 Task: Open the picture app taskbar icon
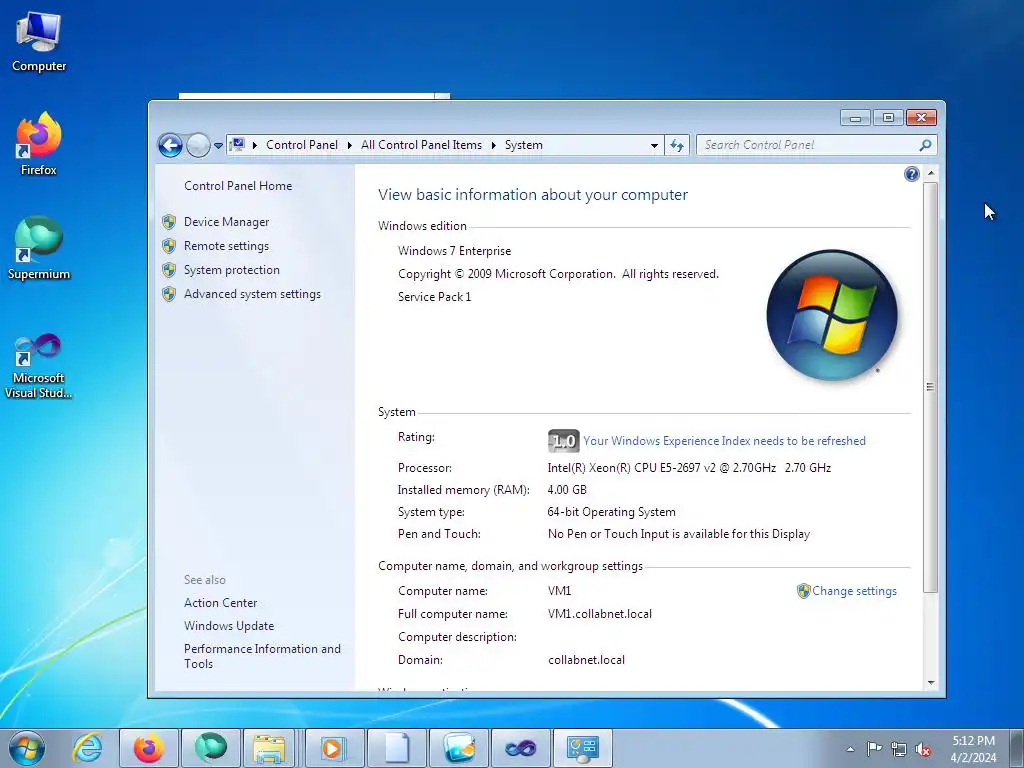pos(458,748)
